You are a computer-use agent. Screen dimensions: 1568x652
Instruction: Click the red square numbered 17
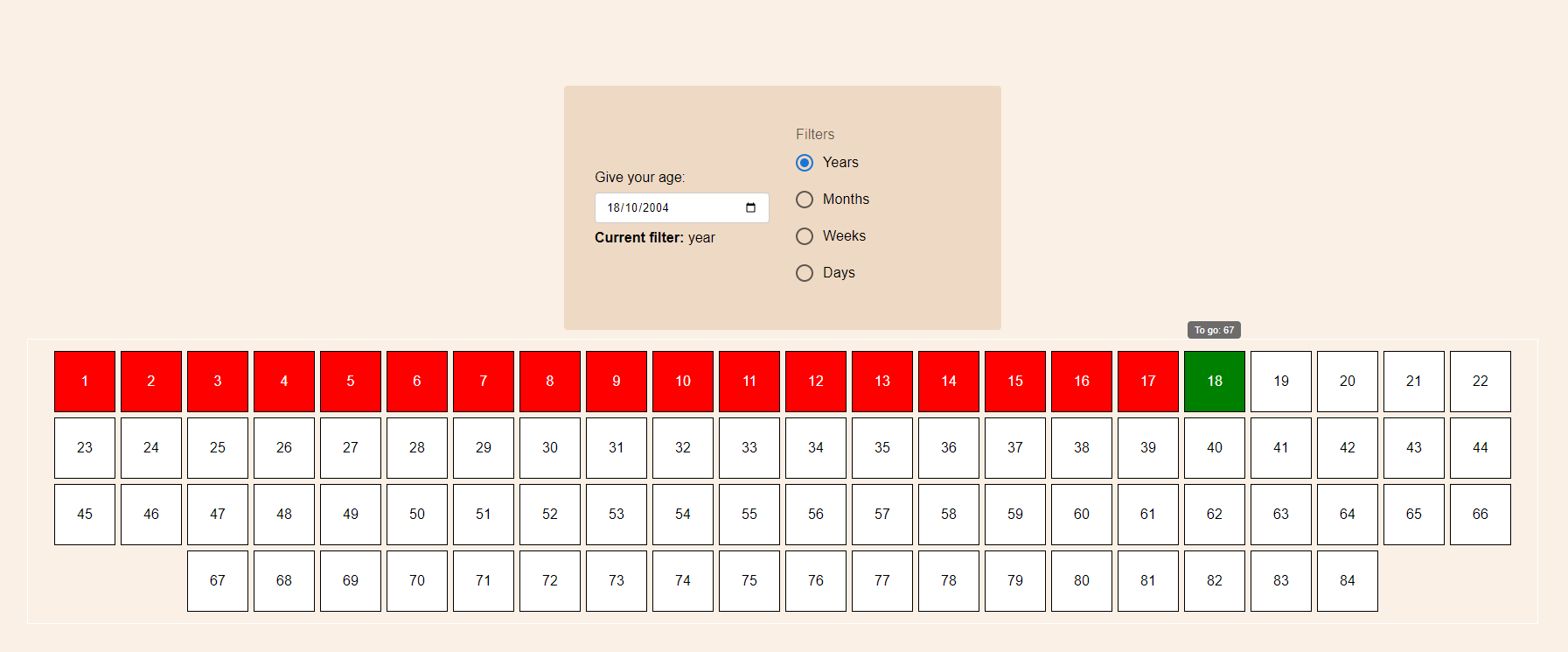click(1147, 381)
